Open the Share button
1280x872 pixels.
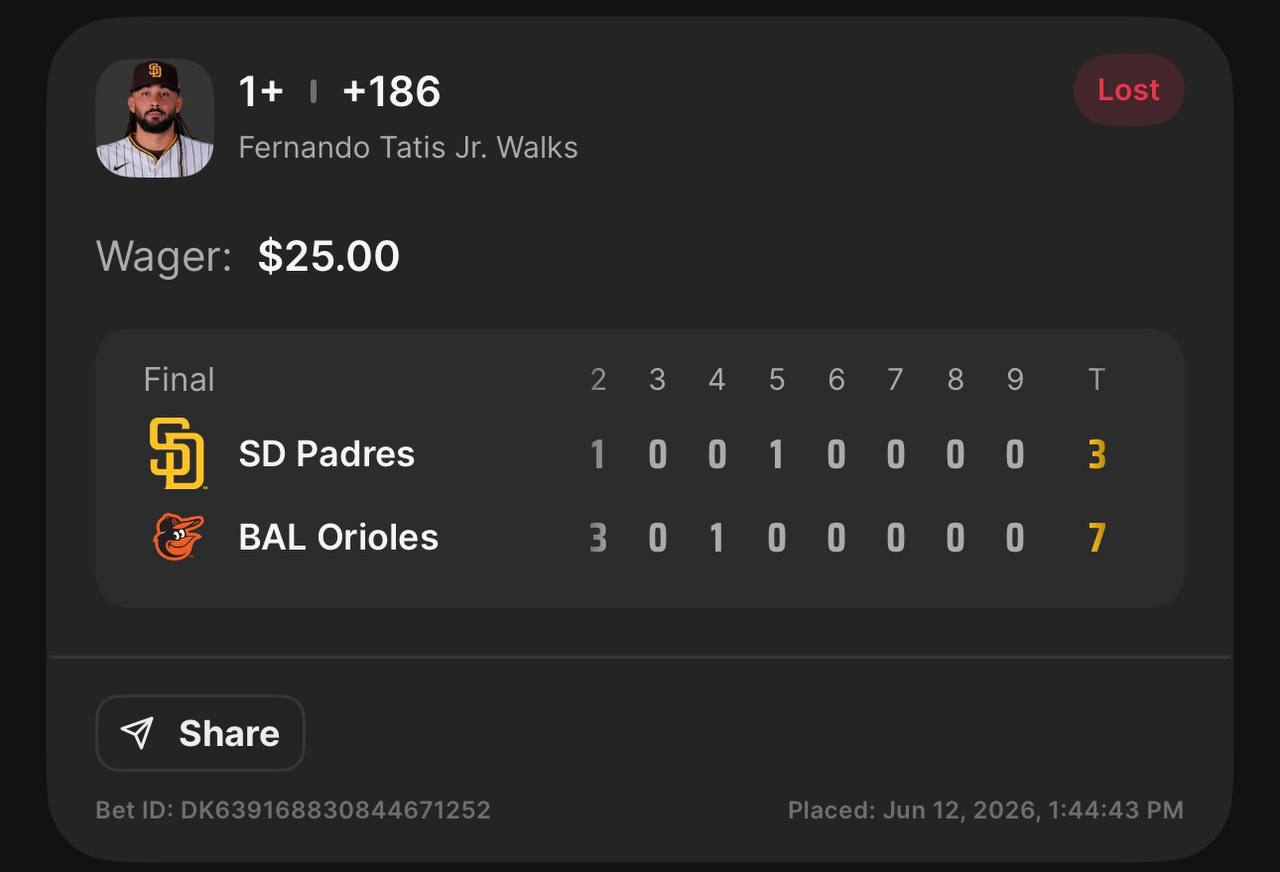tap(200, 733)
